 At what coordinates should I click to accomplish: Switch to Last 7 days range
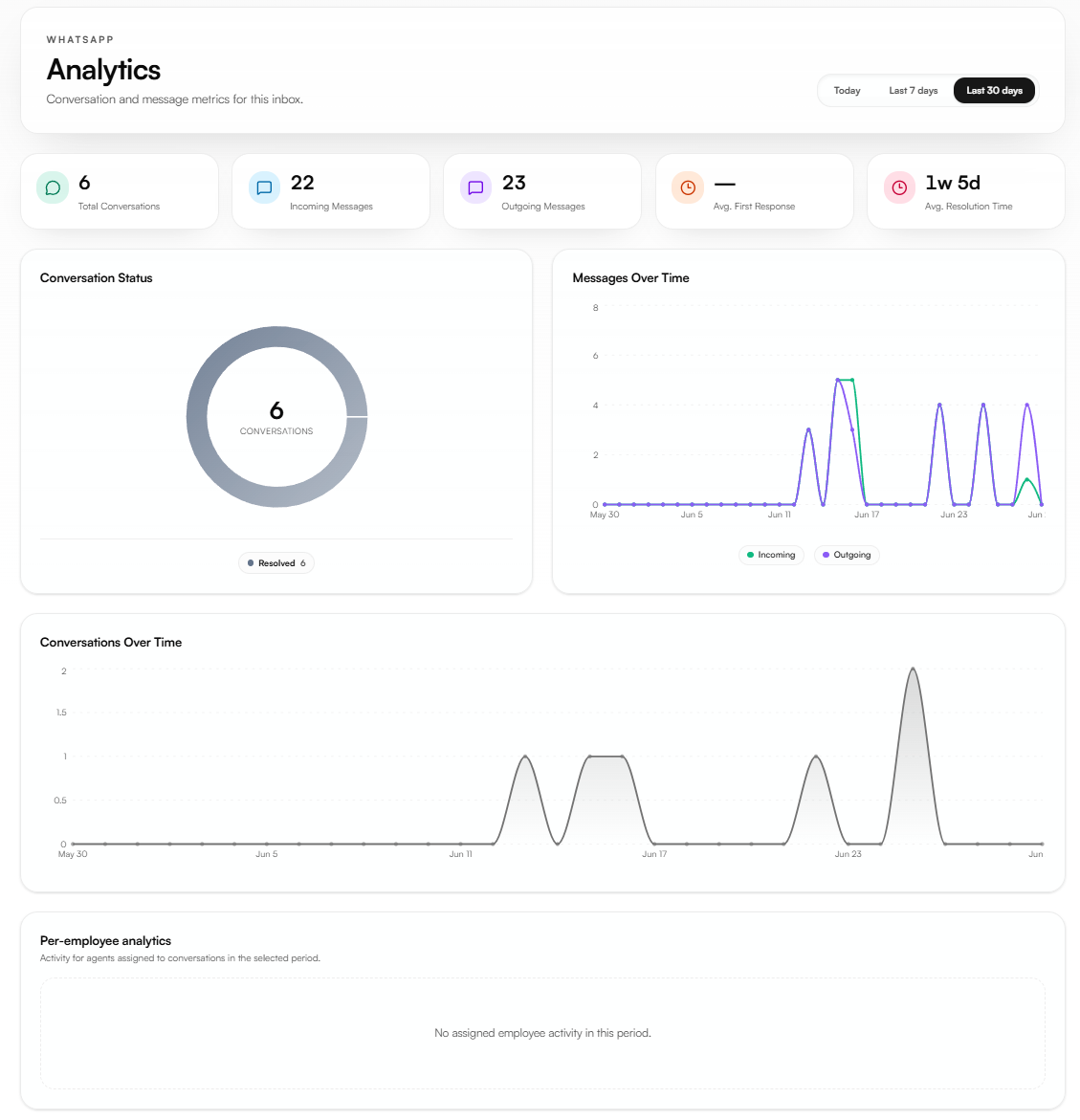click(x=913, y=91)
